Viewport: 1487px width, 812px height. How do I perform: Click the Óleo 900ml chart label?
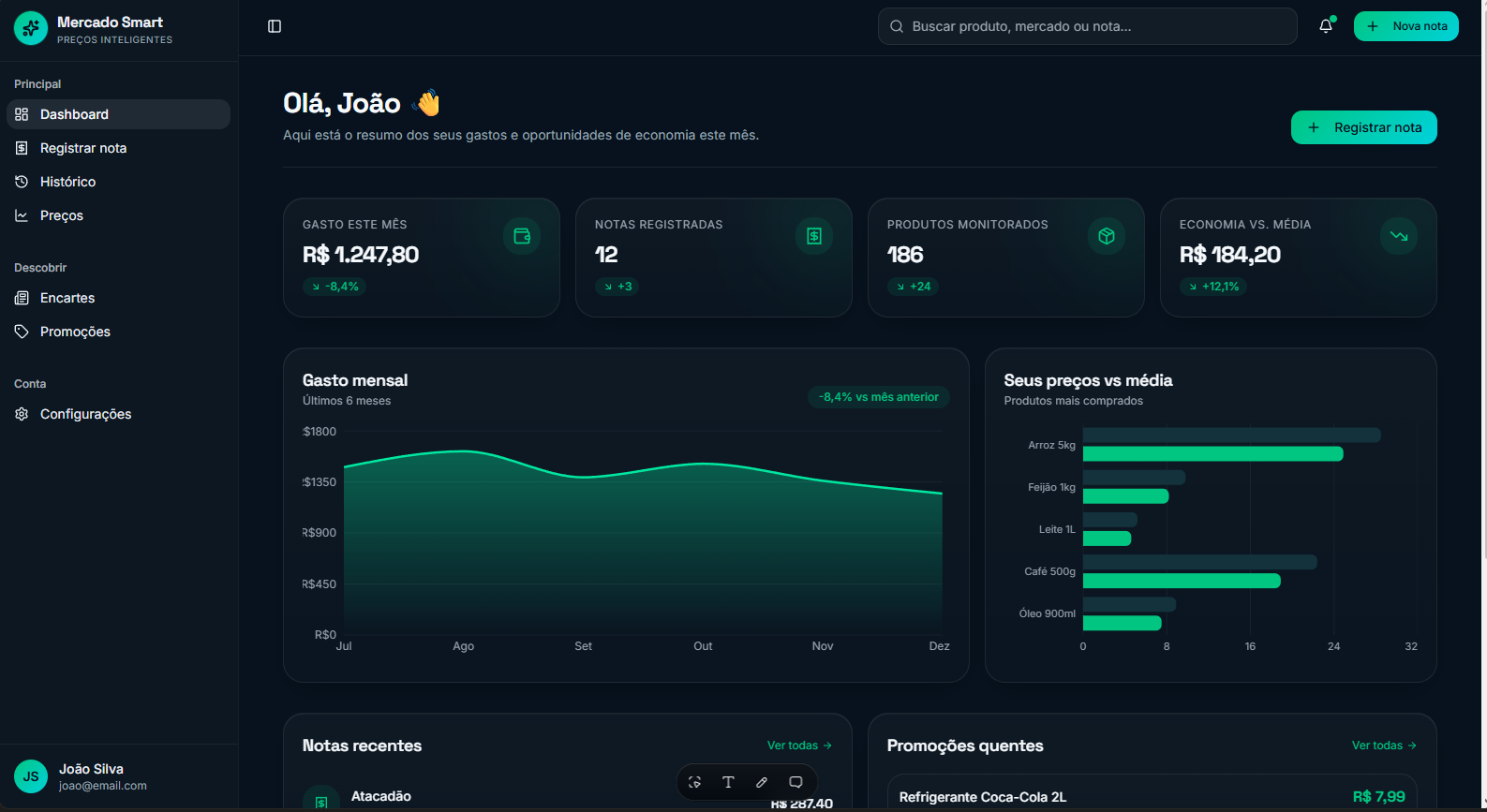tap(1048, 613)
